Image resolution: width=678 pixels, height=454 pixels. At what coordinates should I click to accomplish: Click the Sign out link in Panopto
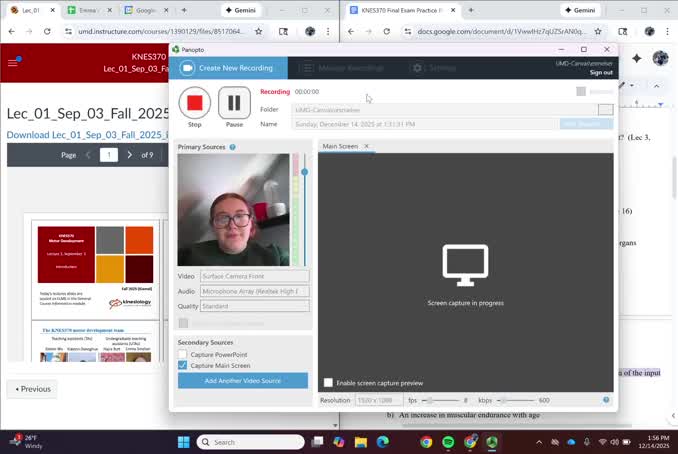point(601,73)
